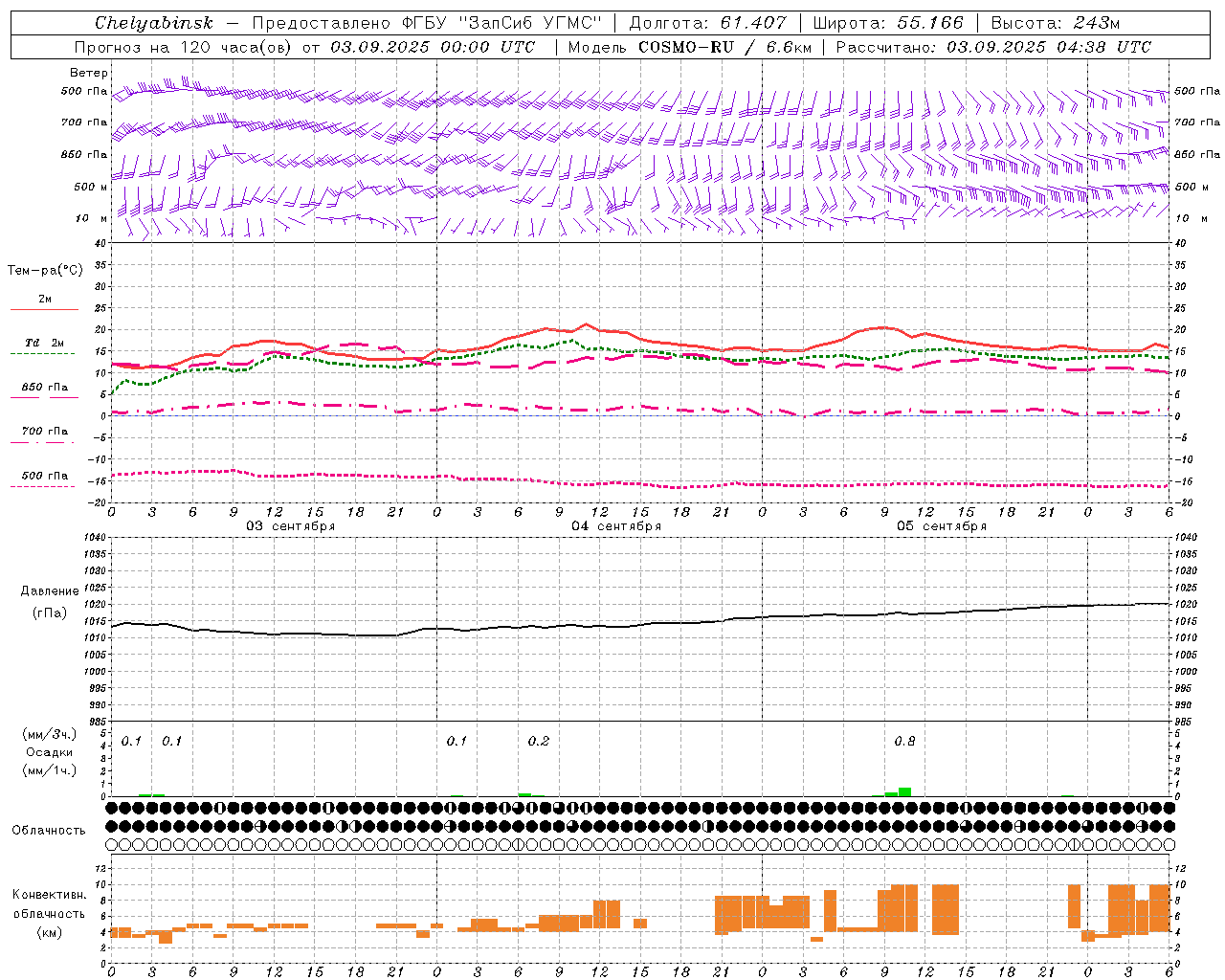The height and width of the screenshot is (980, 1225).
Task: Click the 'Td 2м' dew point legend entry
Action: [x=45, y=343]
